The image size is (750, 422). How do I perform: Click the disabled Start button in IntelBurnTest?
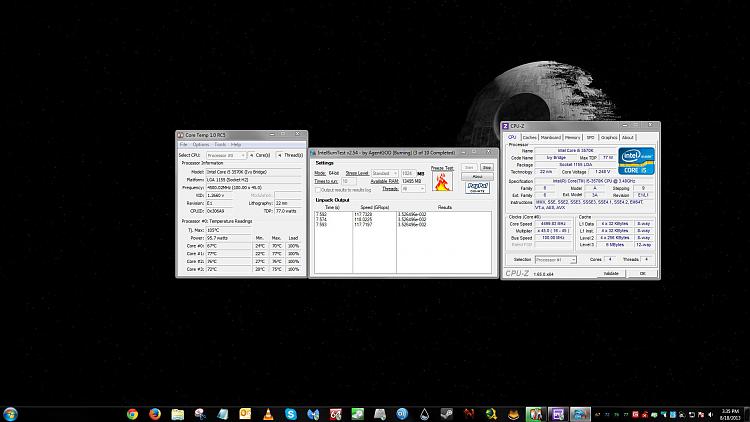[469, 167]
